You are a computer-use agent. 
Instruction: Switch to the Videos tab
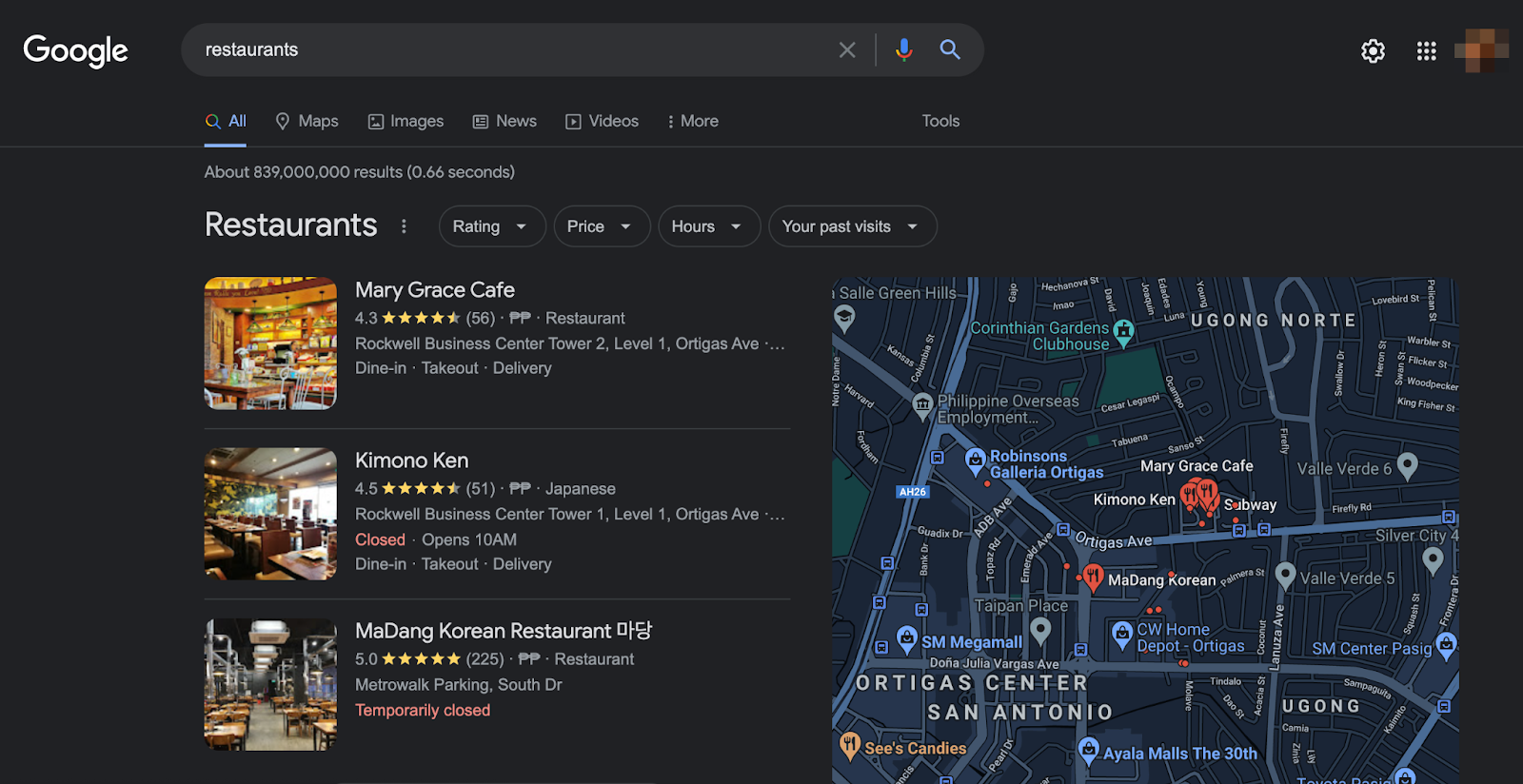tap(602, 121)
